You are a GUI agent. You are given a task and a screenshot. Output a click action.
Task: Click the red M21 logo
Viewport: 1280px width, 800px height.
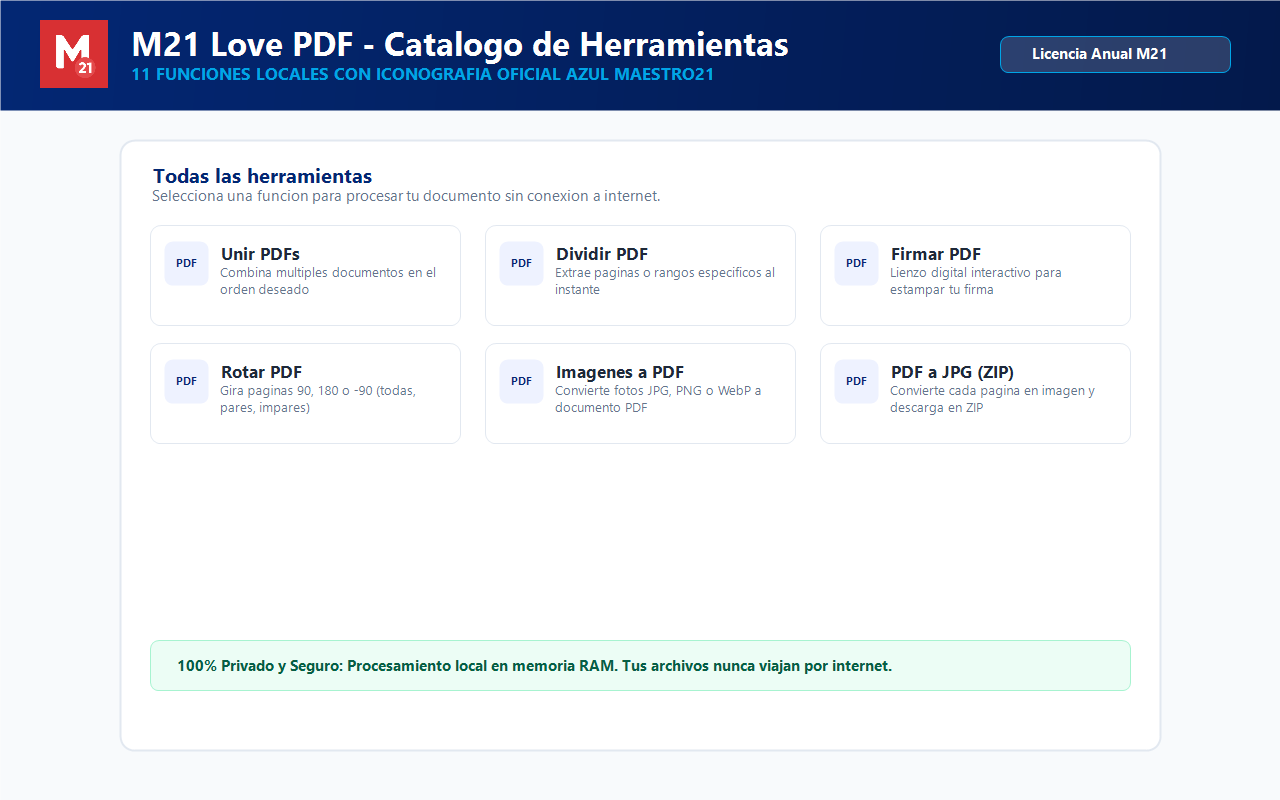pyautogui.click(x=74, y=54)
